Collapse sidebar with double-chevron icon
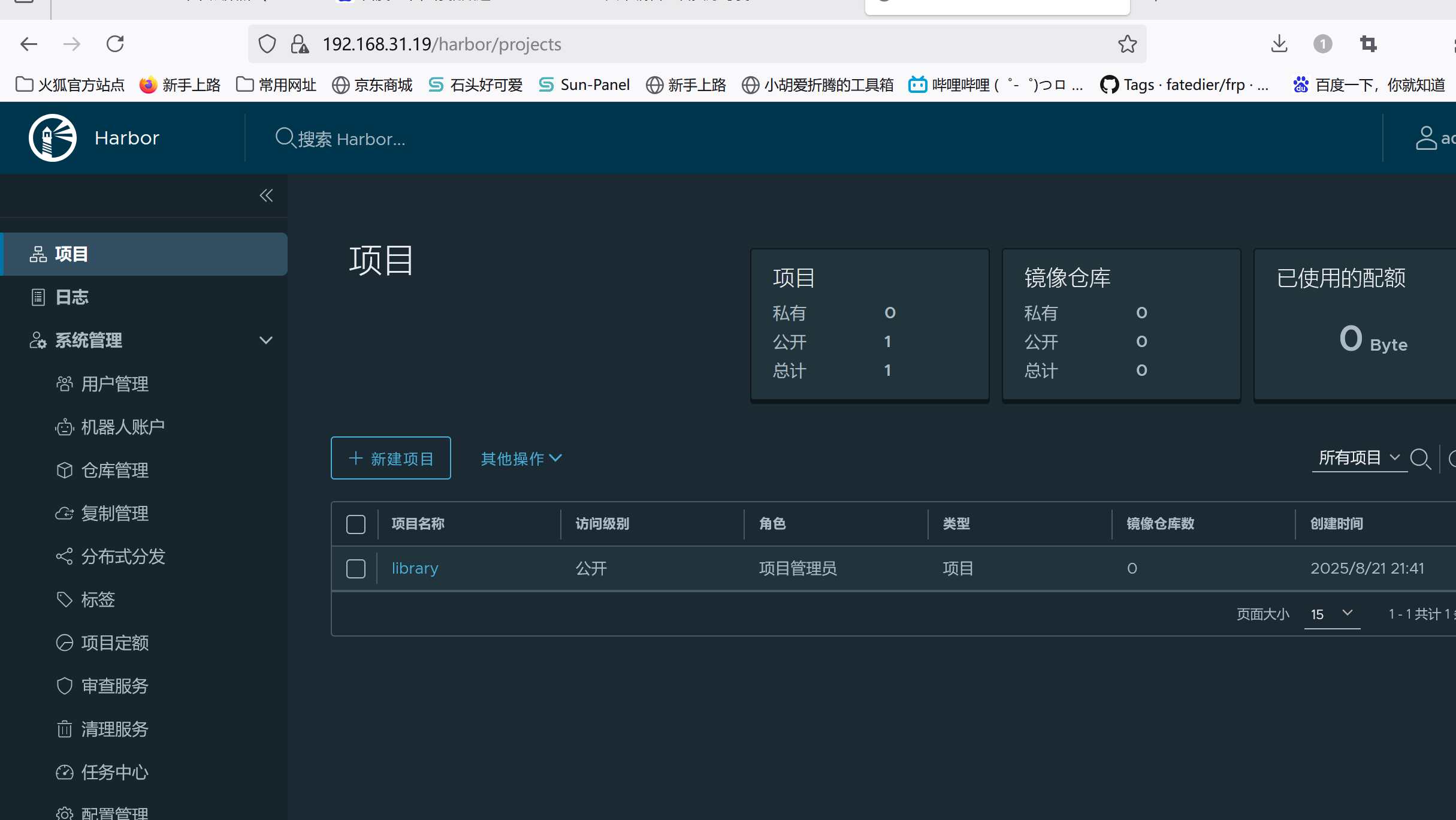This screenshot has width=1456, height=820. tap(266, 195)
